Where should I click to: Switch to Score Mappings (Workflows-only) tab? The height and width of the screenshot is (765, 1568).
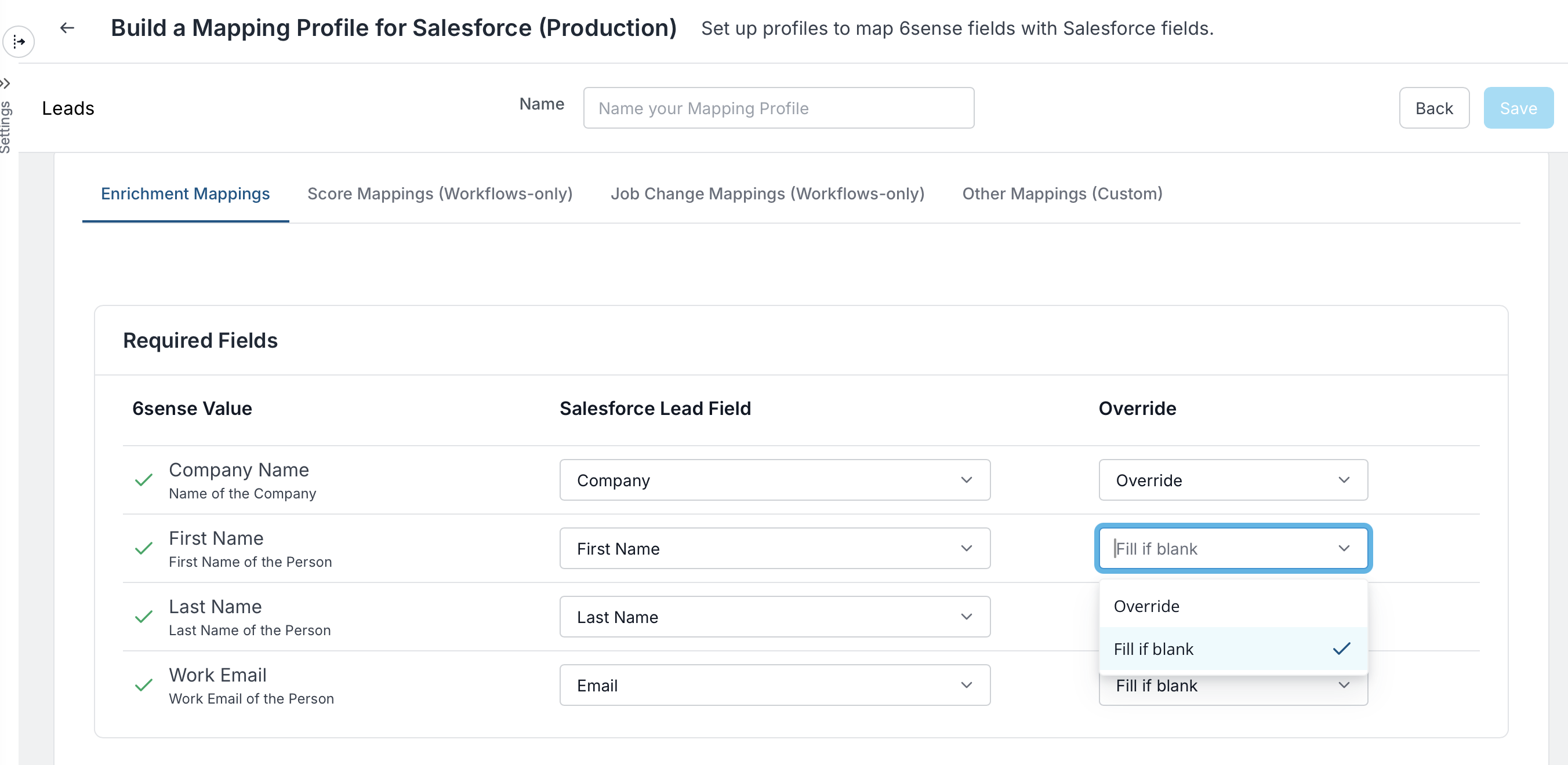(440, 194)
